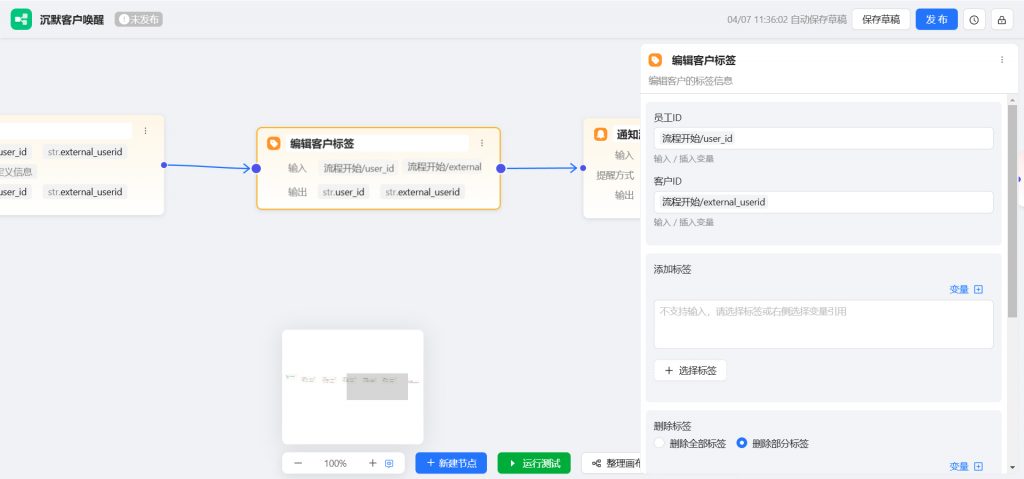1024x479 pixels.
Task: Click 提醒方式 label on 通知 node
Action: pos(615,175)
